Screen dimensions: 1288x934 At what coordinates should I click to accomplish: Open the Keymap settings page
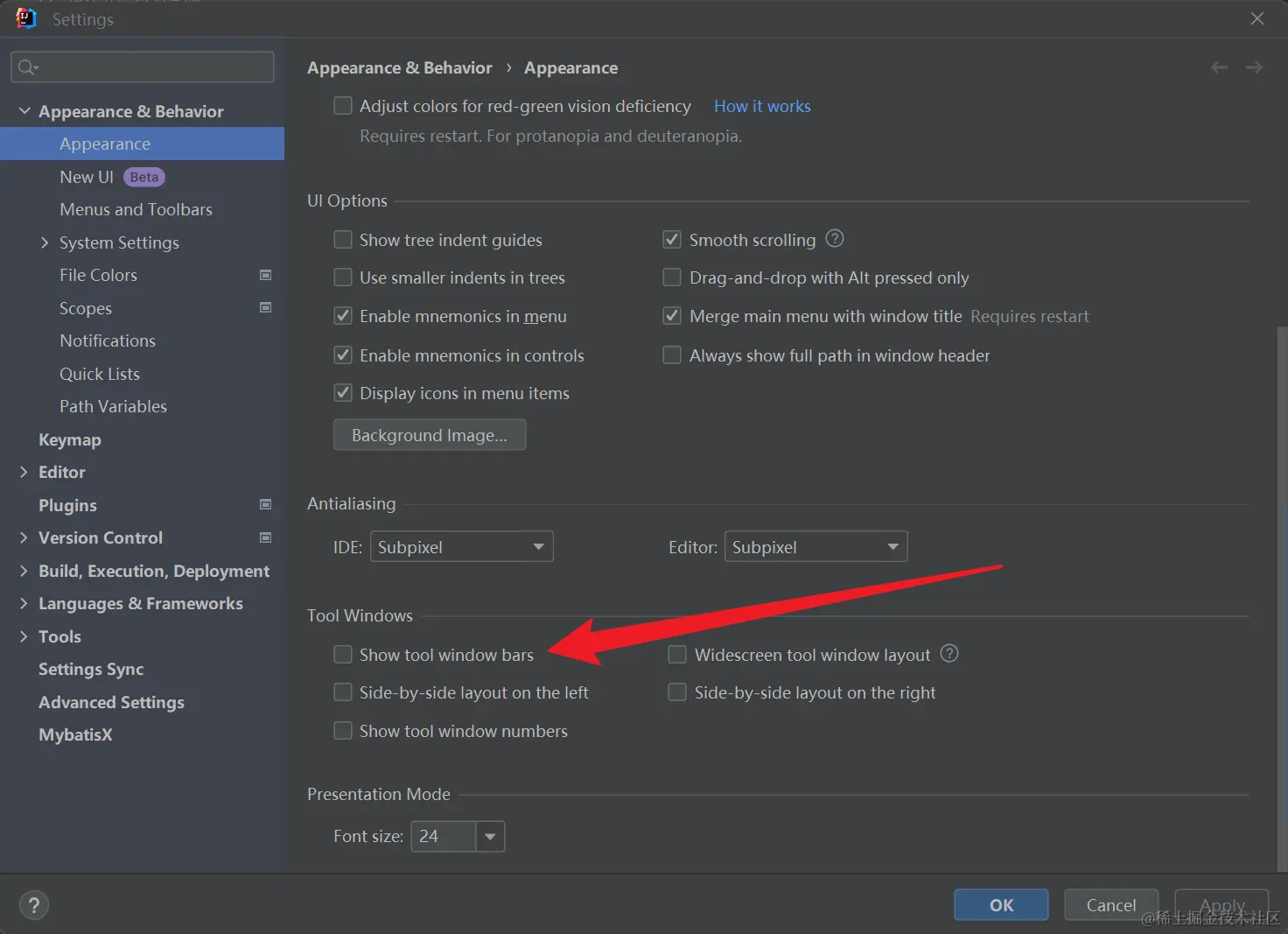(x=70, y=439)
